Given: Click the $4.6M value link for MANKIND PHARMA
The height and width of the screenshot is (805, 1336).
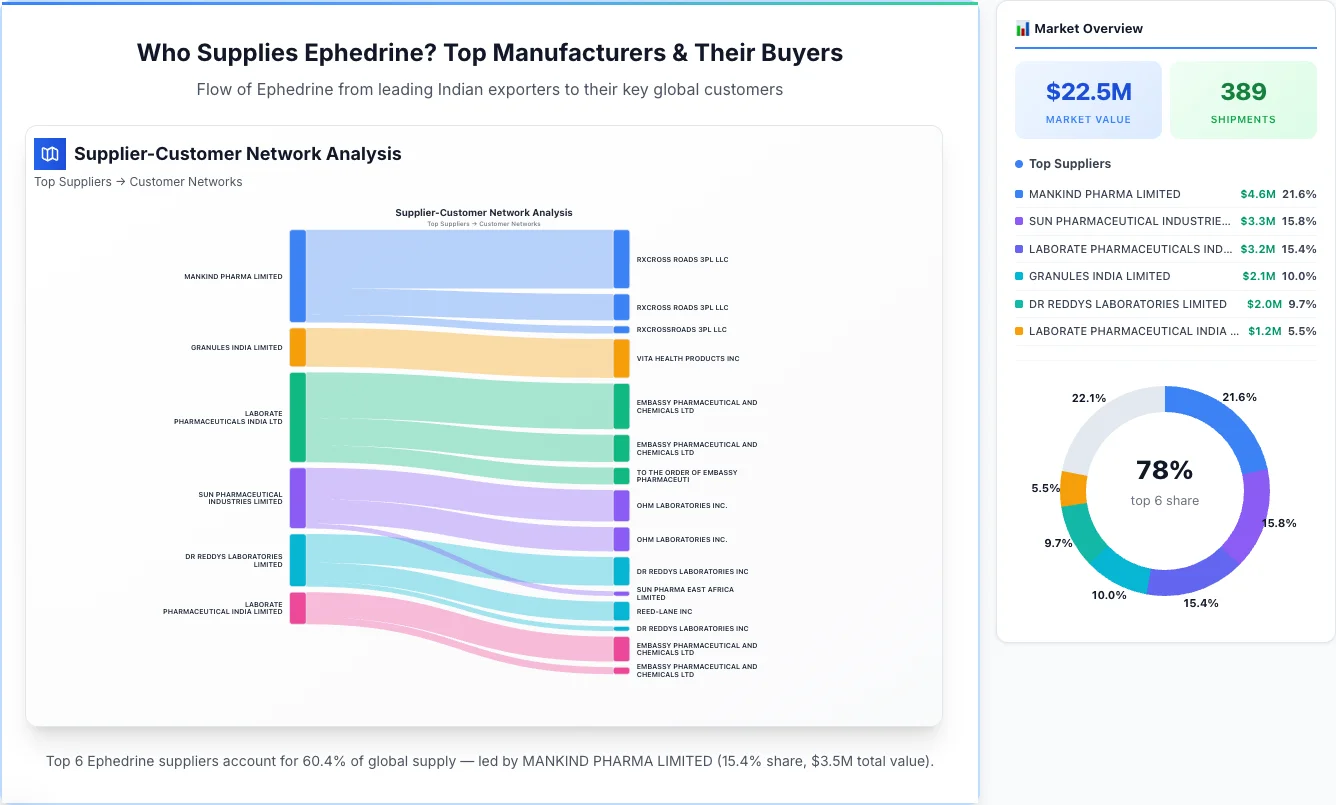Looking at the screenshot, I should click(1258, 193).
